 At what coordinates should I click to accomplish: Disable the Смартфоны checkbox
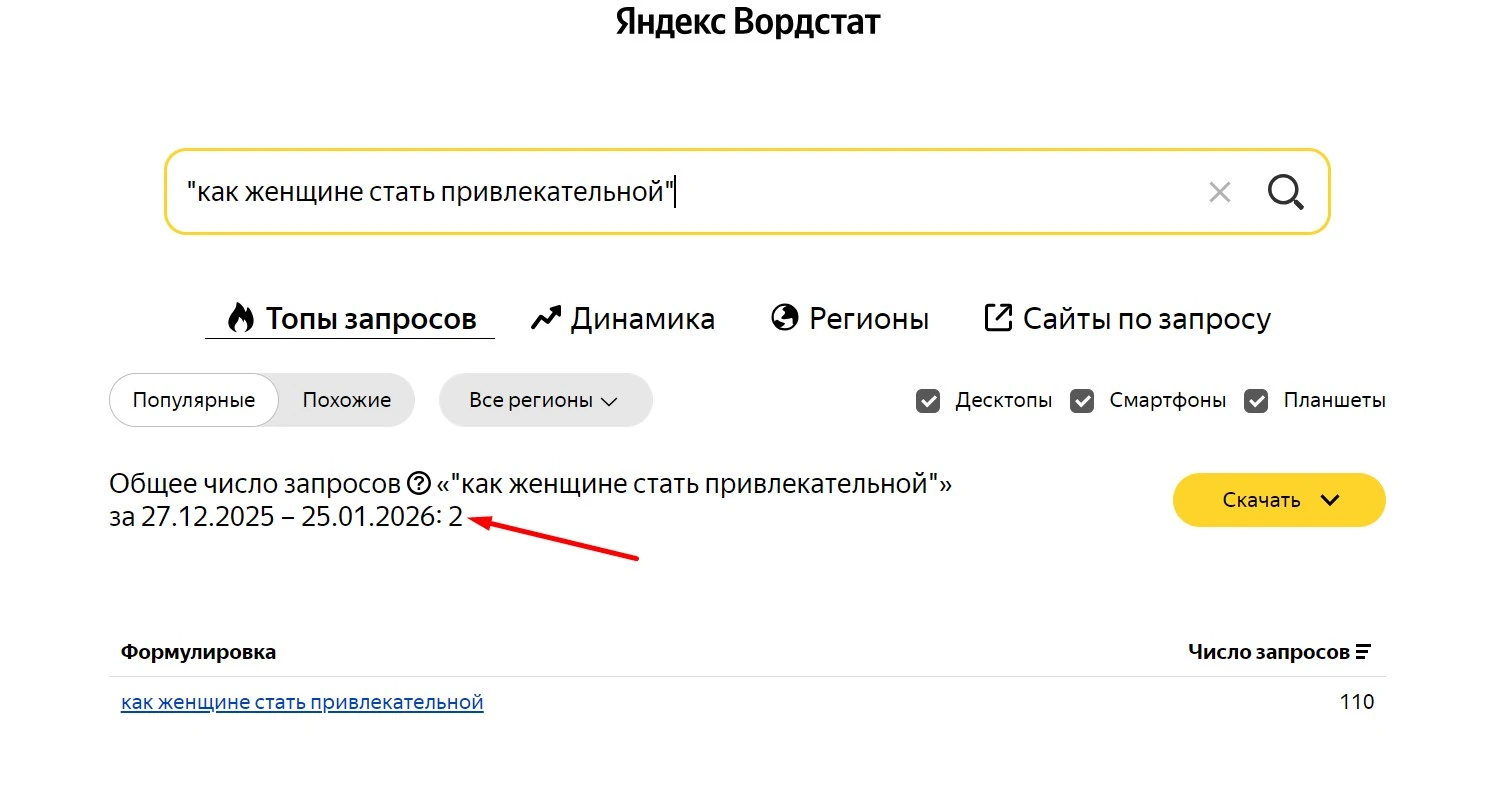click(x=1082, y=400)
